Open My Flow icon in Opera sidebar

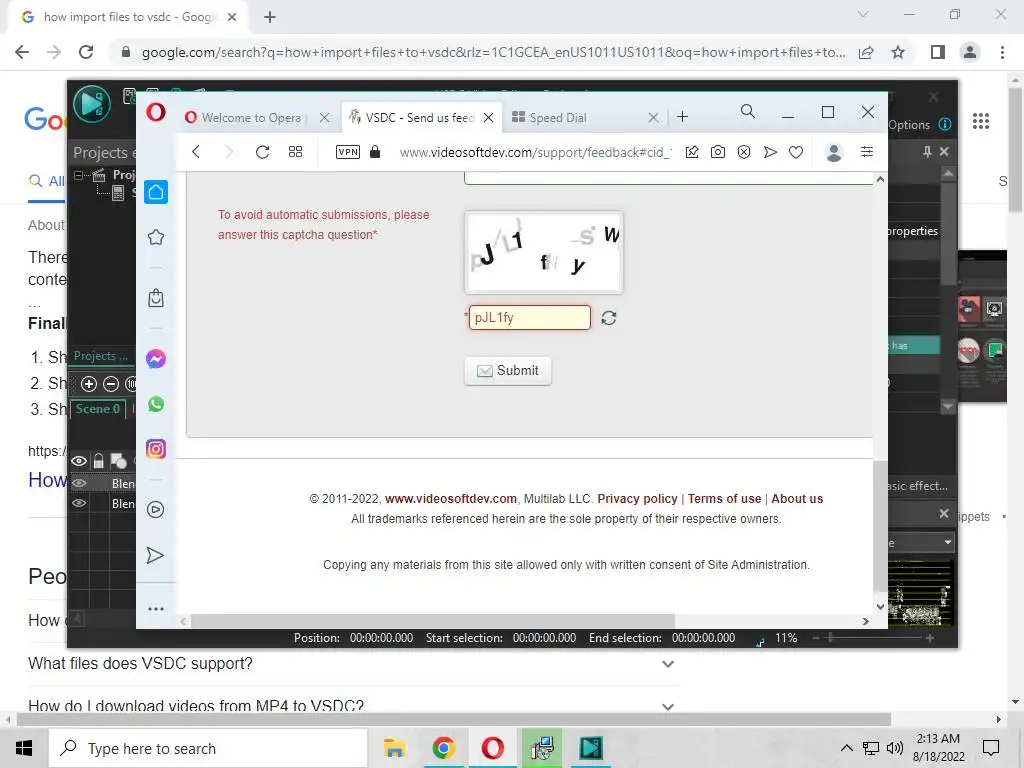point(155,555)
